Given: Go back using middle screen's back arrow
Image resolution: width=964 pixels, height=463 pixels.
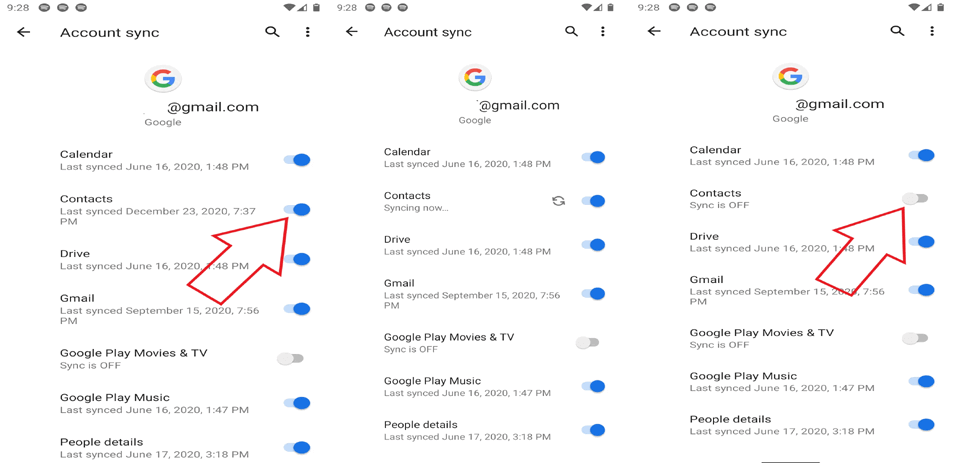Looking at the screenshot, I should point(352,31).
